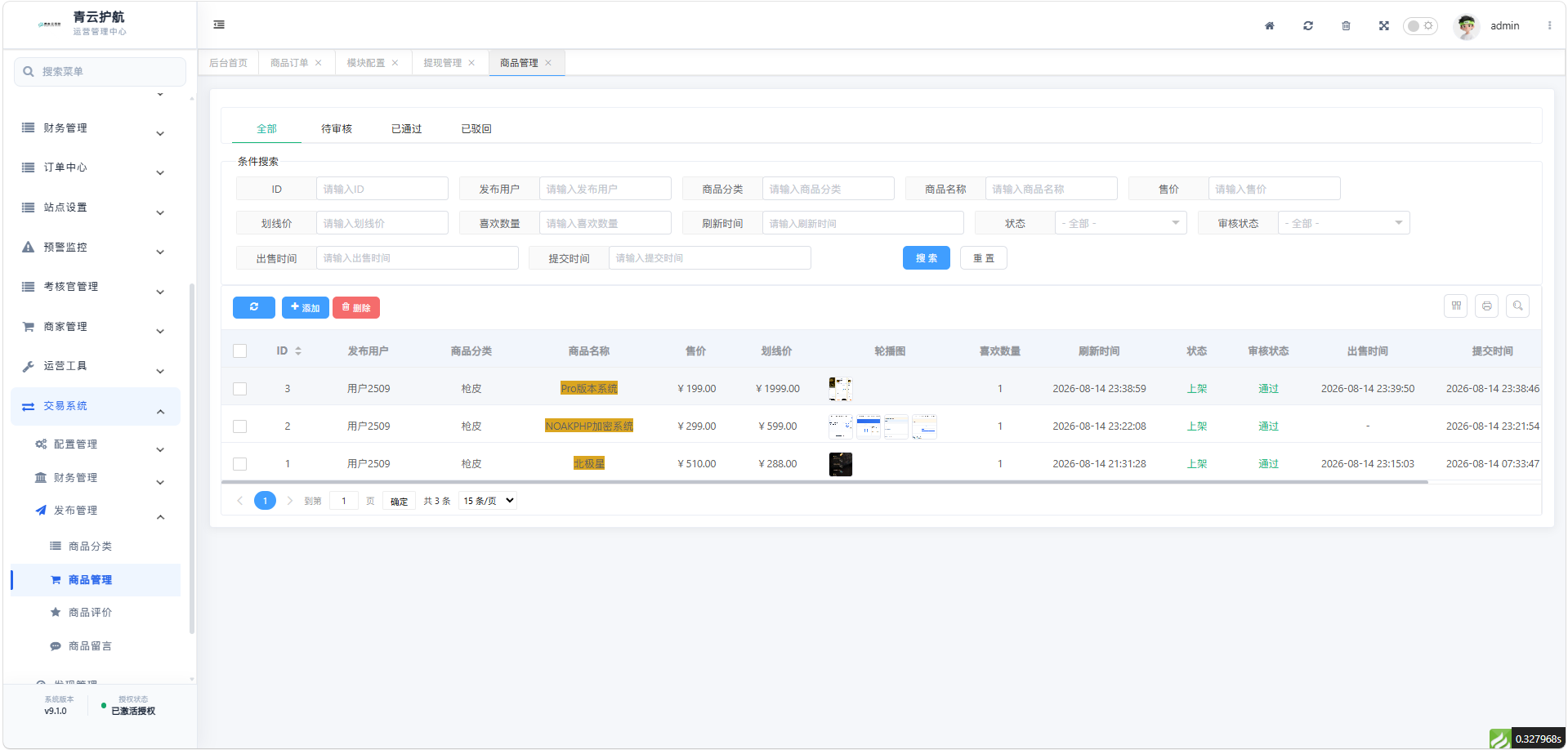
Task: Click the red 删除 button
Action: pyautogui.click(x=356, y=307)
